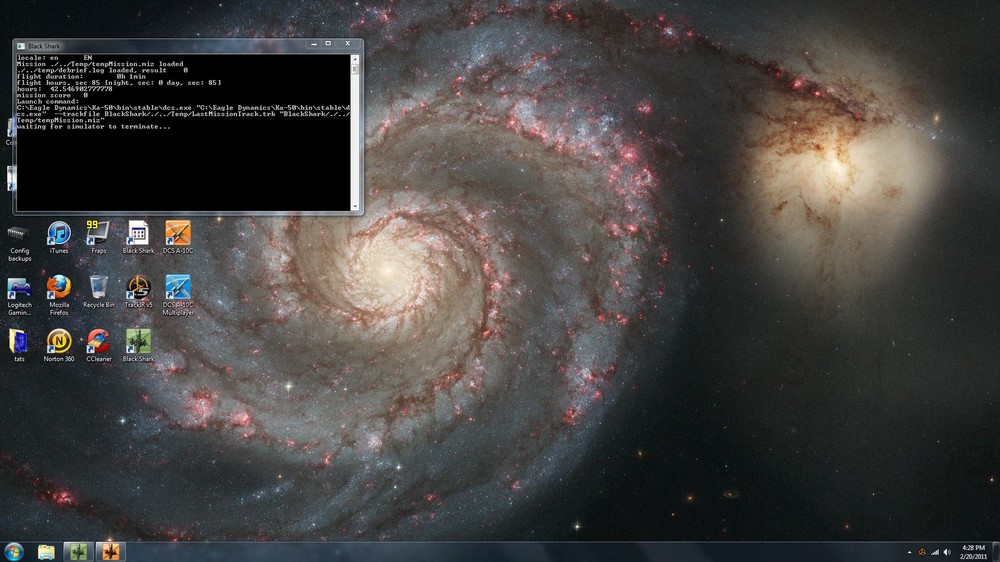The image size is (1000, 562).
Task: Select the CCleaner shortcut icon
Action: (98, 345)
